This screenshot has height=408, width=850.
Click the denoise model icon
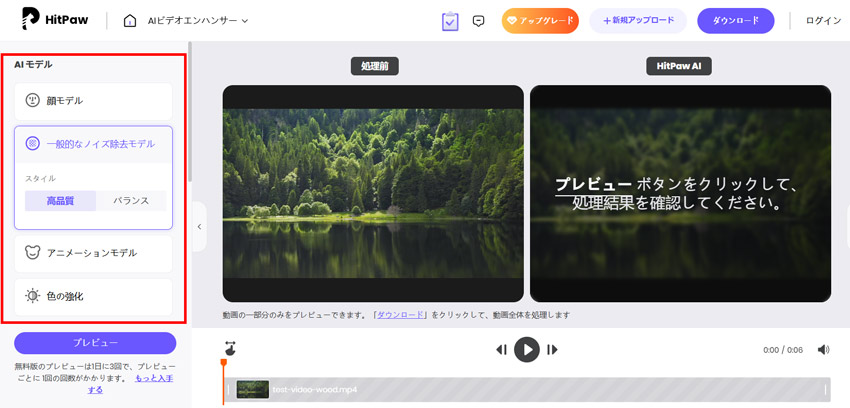(33, 144)
